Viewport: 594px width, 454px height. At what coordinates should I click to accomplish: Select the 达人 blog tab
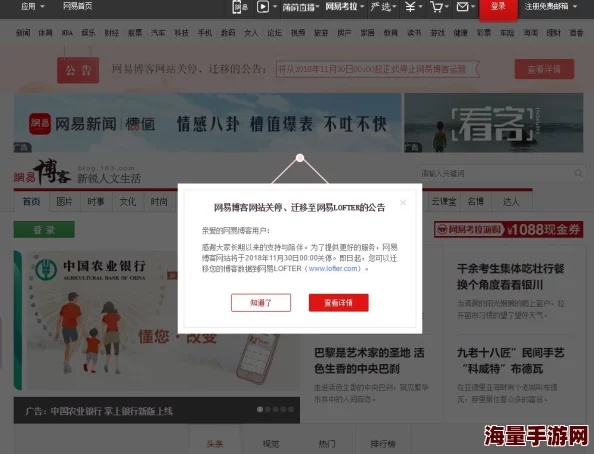point(511,202)
